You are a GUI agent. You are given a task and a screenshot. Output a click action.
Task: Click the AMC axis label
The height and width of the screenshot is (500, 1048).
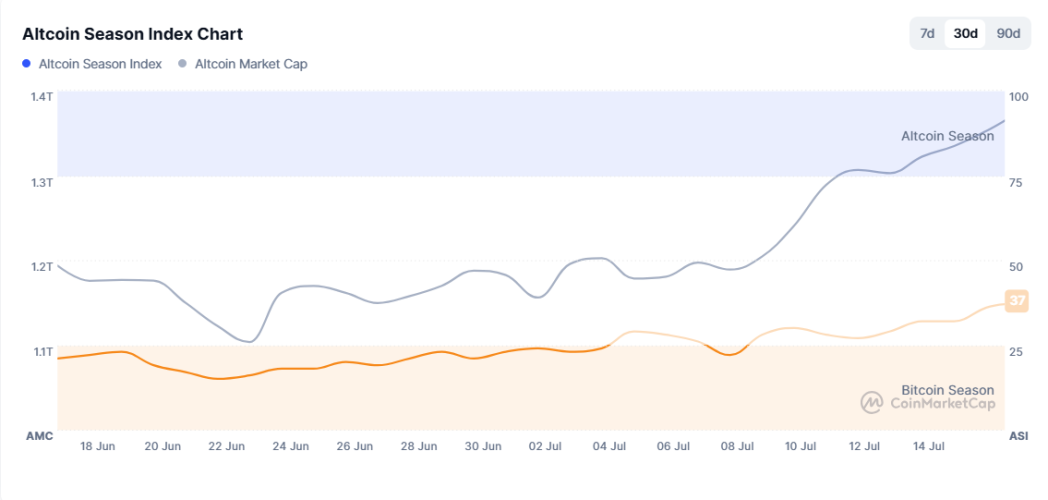[39, 437]
